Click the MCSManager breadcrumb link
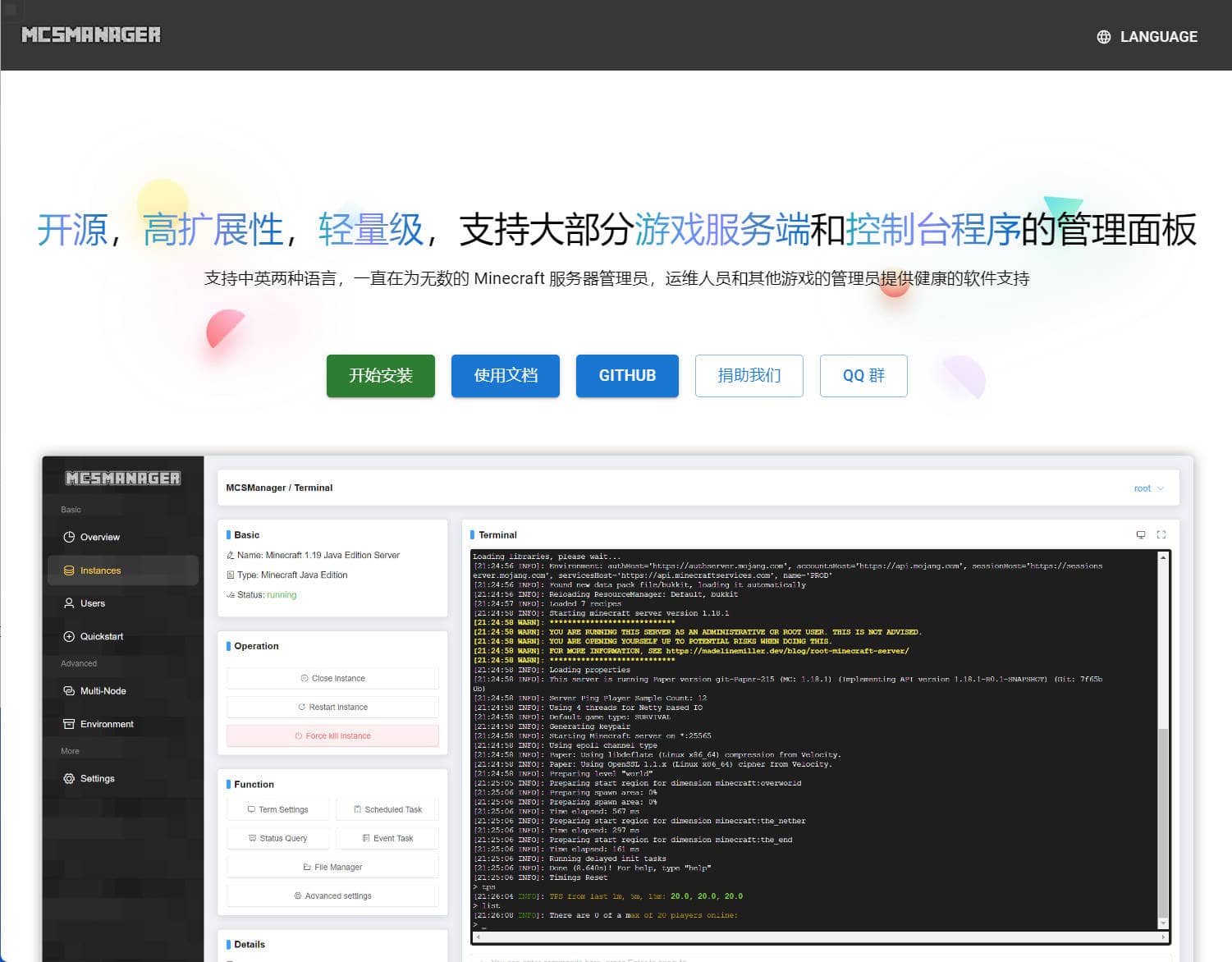 (256, 488)
